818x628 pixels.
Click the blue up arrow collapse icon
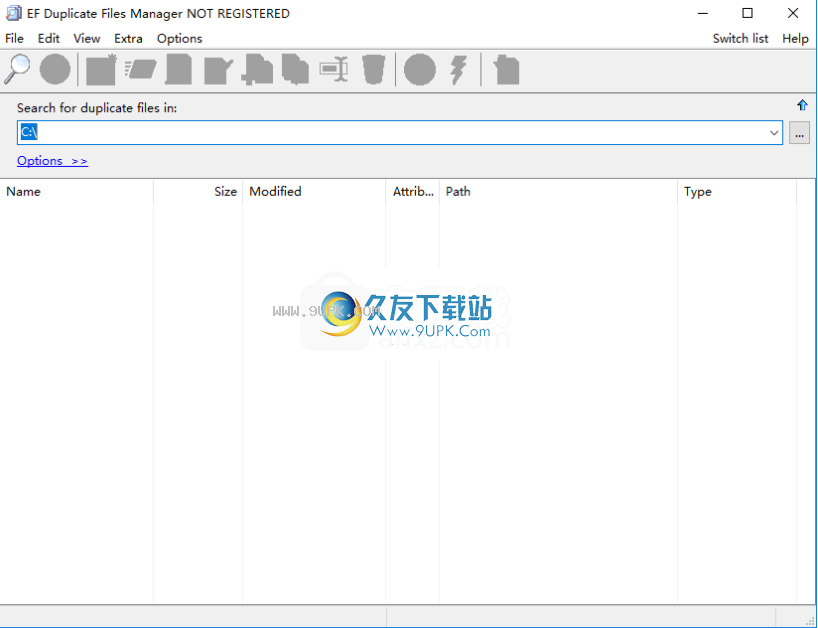(x=802, y=105)
